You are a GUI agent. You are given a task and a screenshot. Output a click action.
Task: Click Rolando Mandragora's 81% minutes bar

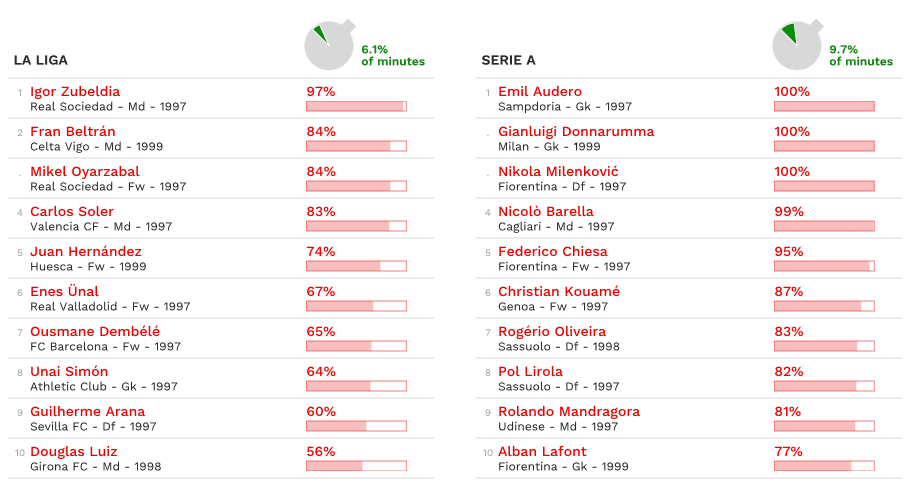(824, 426)
